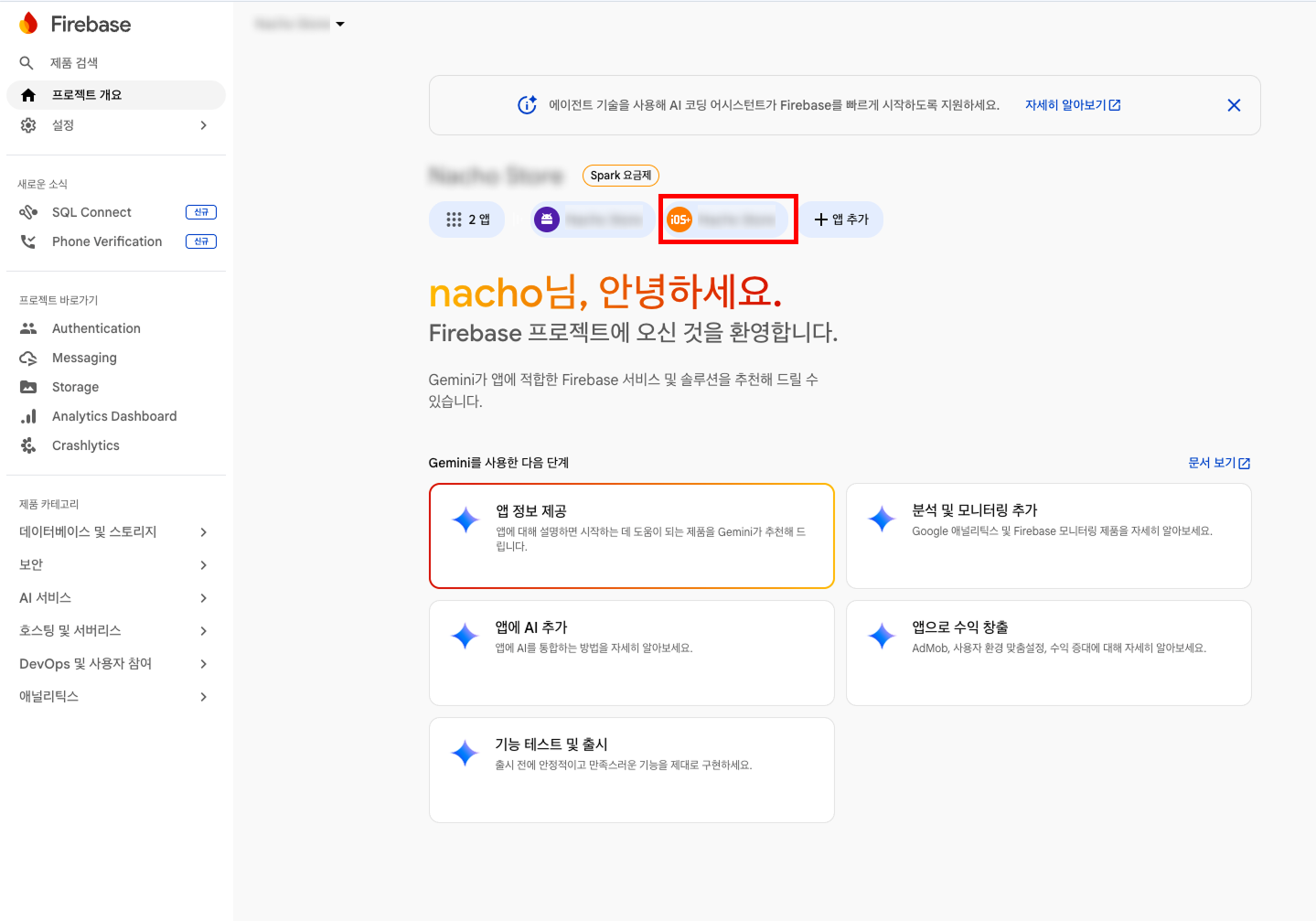This screenshot has height=921, width=1316.
Task: Go to Phone Verification
Action: (116, 241)
